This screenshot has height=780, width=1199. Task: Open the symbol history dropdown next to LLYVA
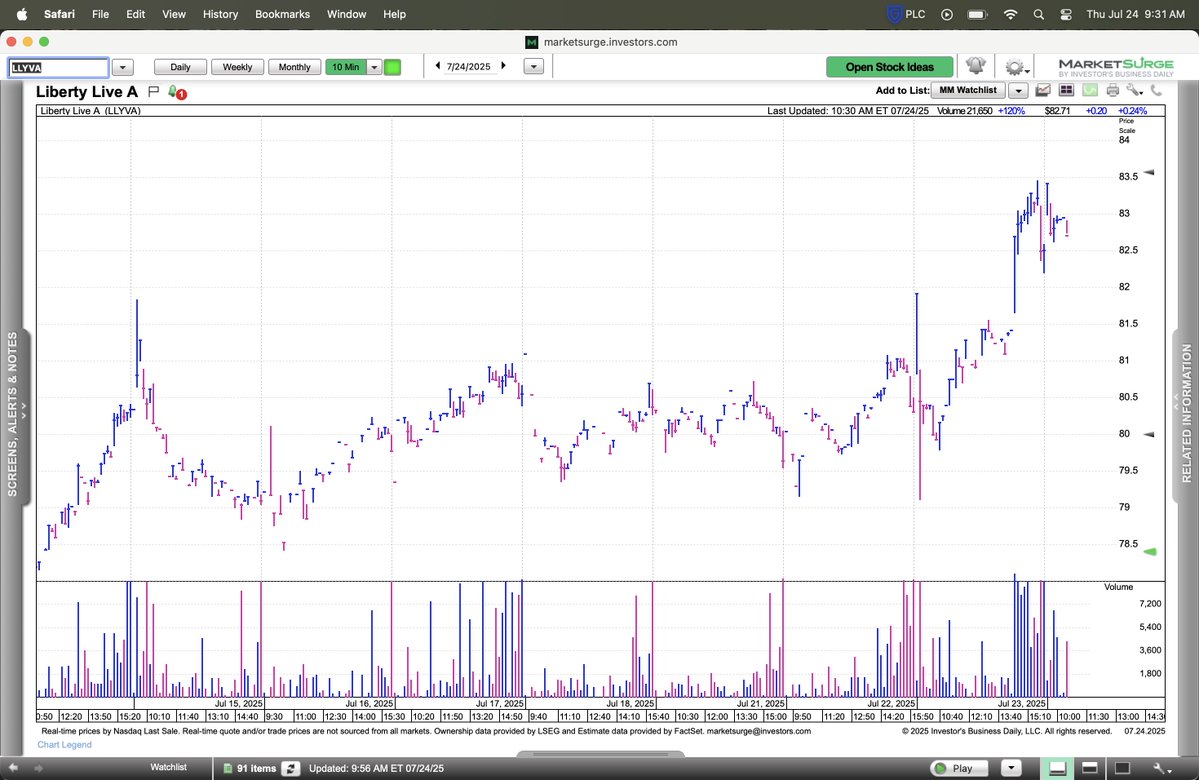pyautogui.click(x=122, y=67)
